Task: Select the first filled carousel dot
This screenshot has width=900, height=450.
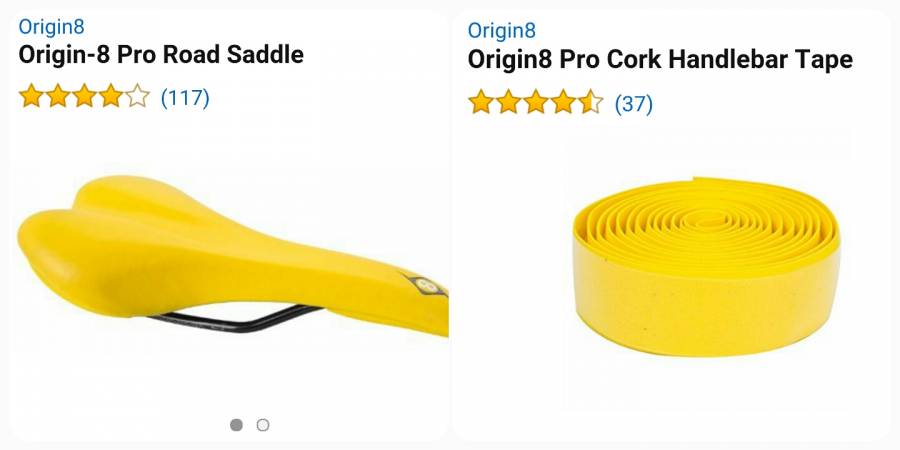Action: coord(236,425)
